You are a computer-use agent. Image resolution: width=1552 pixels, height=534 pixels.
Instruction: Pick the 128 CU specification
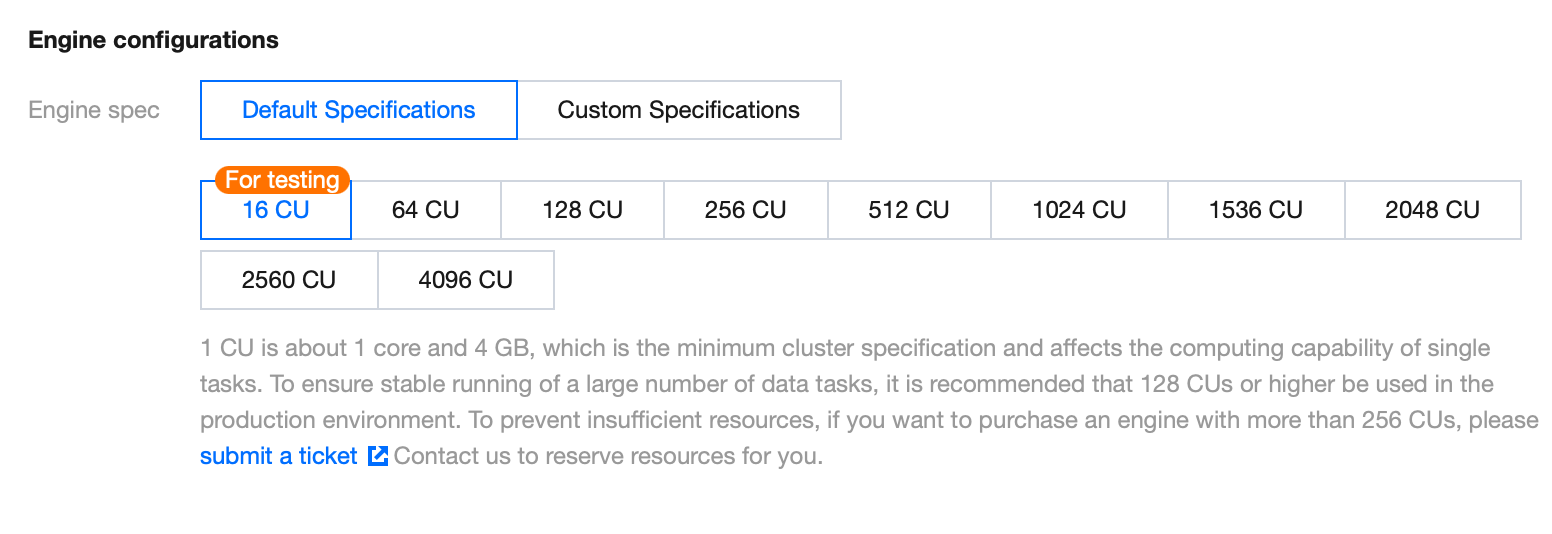tap(582, 210)
